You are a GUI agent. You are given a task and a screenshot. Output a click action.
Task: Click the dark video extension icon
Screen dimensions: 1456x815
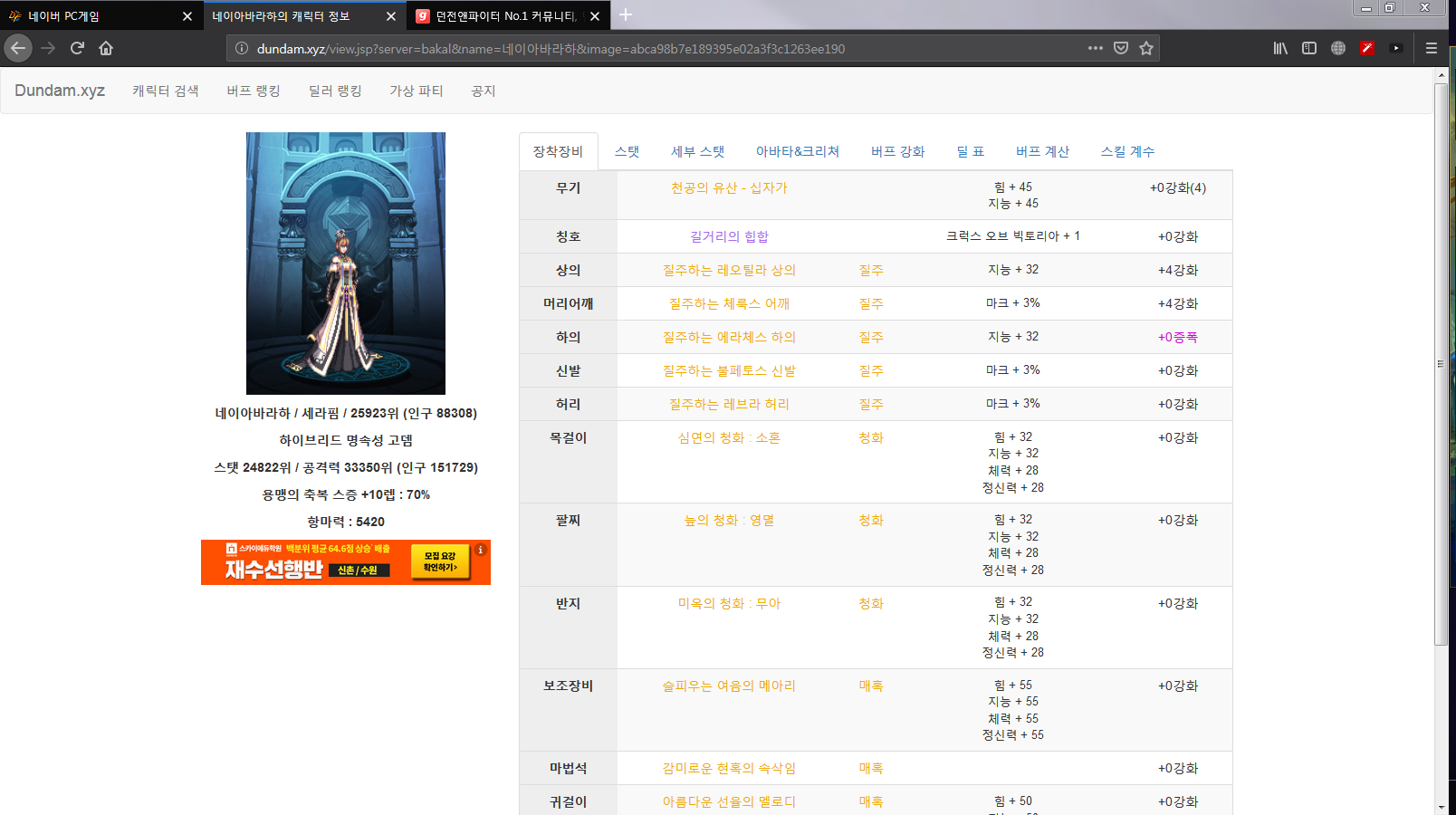pos(1396,48)
